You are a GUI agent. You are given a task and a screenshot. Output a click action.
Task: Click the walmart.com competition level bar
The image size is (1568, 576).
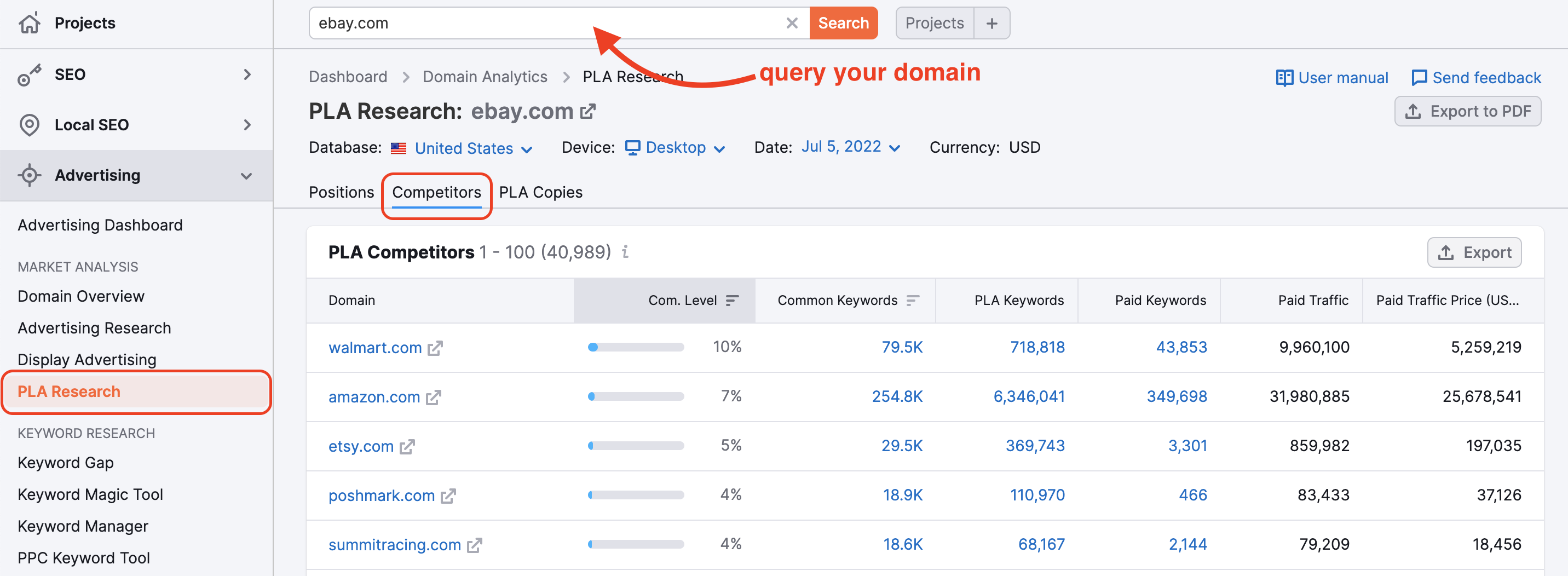pyautogui.click(x=636, y=347)
